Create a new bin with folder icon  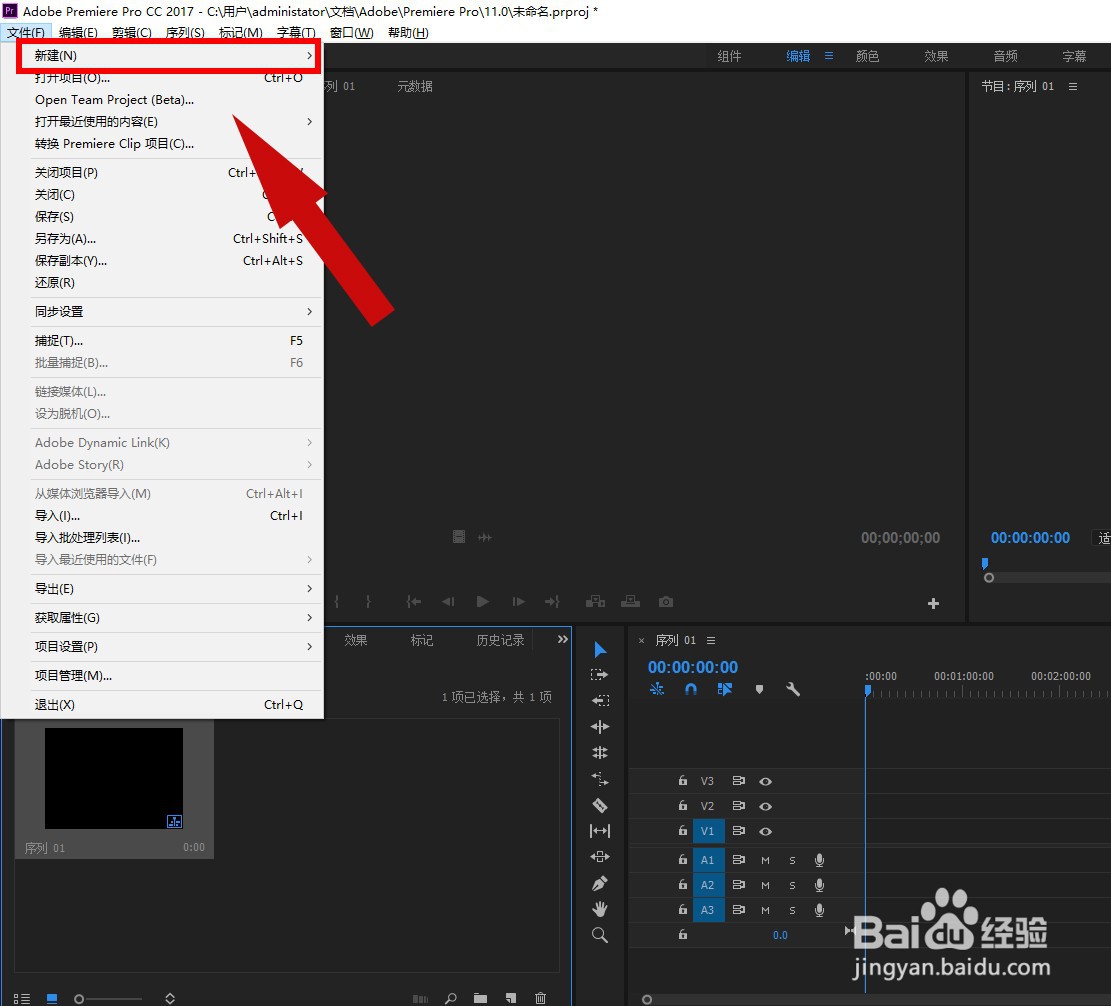(x=480, y=998)
